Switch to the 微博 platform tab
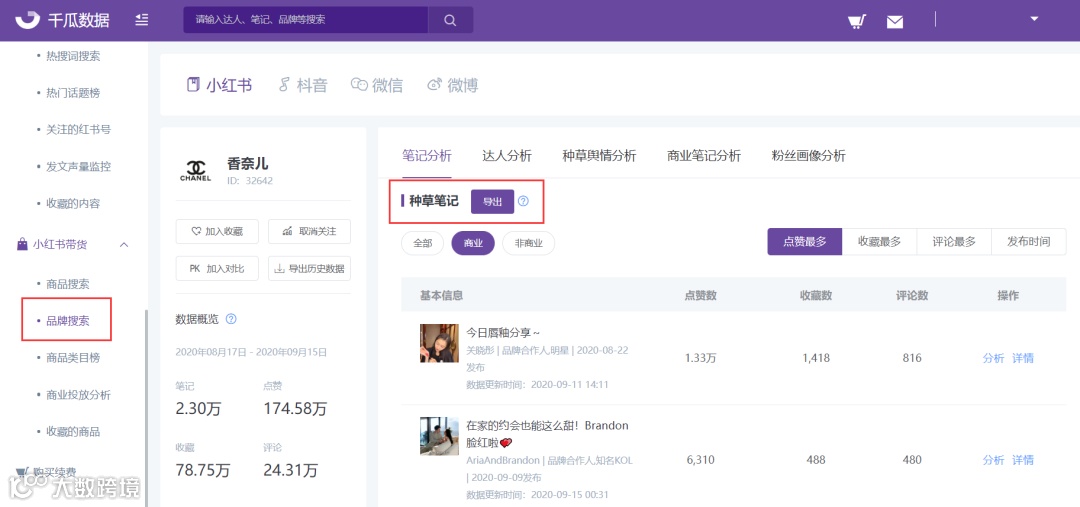 point(453,85)
